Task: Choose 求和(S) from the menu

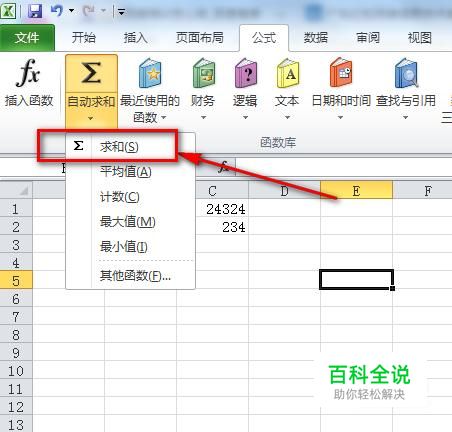Action: 130,147
